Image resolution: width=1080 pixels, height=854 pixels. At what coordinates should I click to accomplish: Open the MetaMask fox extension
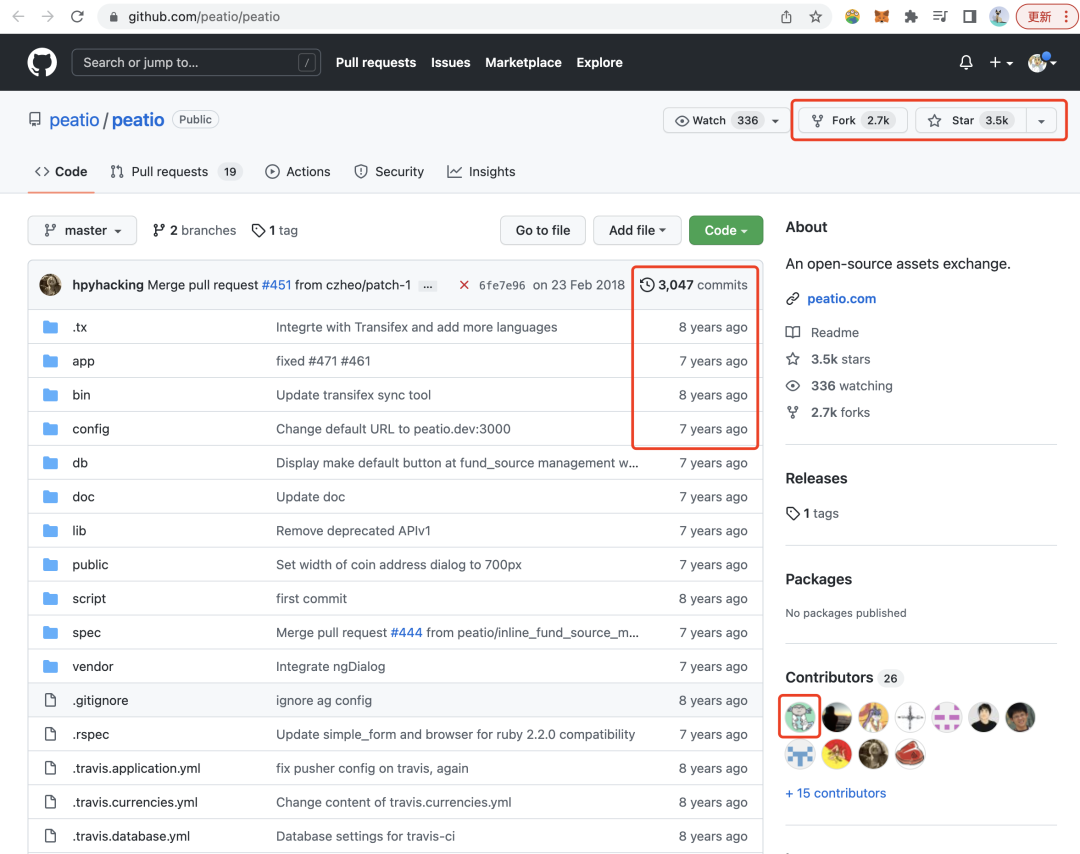[882, 17]
